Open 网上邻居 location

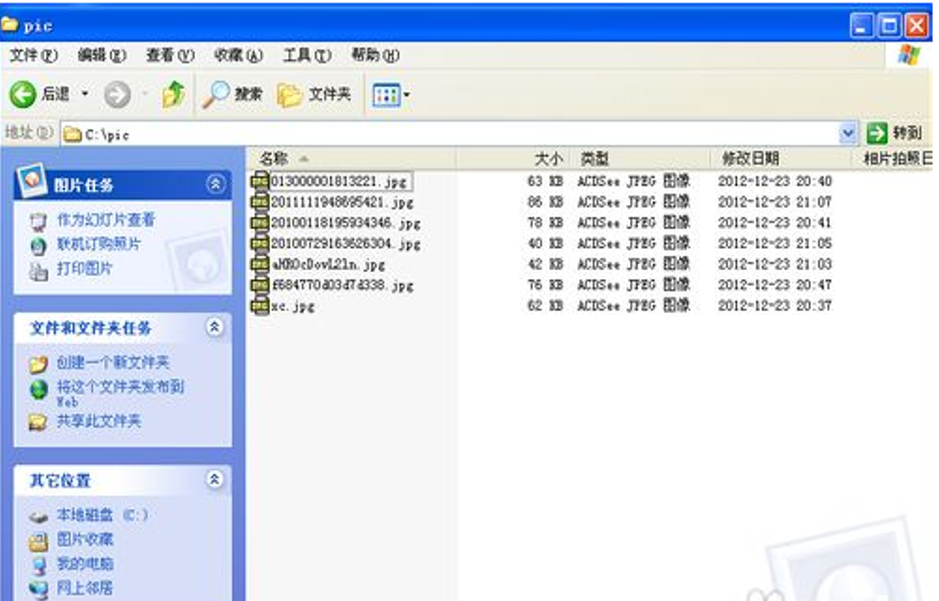[84, 588]
